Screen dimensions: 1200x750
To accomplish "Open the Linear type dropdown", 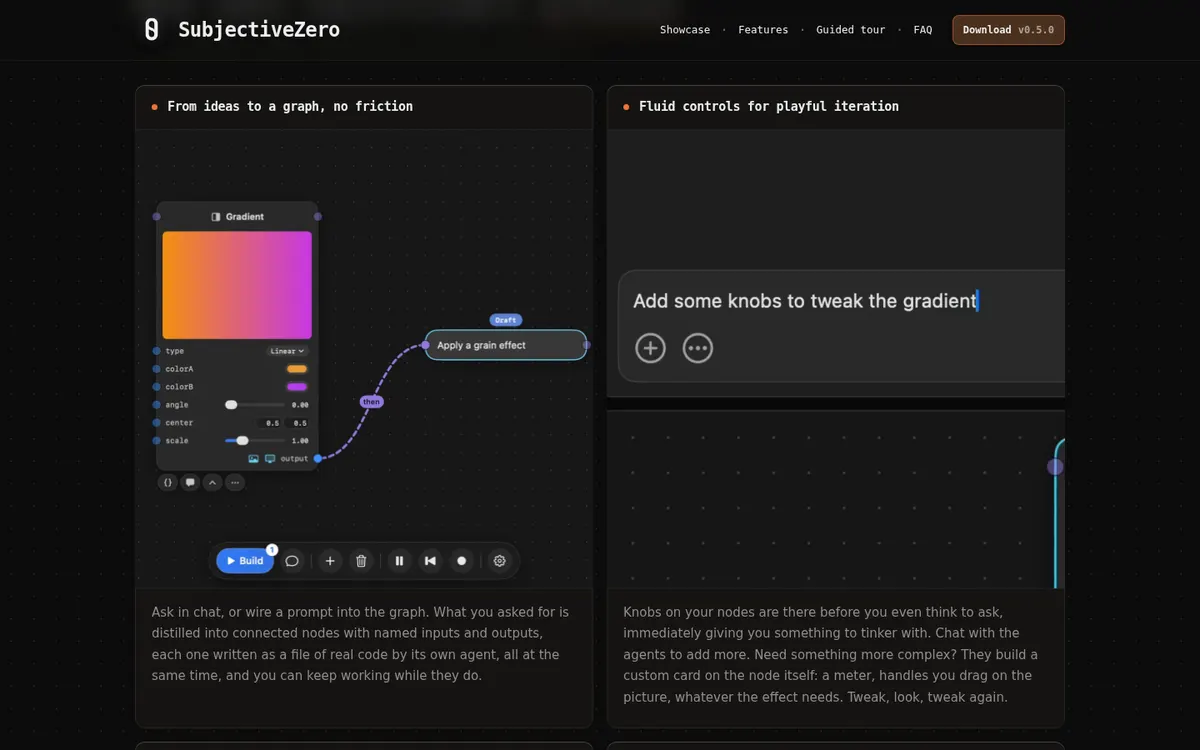I will click(288, 351).
